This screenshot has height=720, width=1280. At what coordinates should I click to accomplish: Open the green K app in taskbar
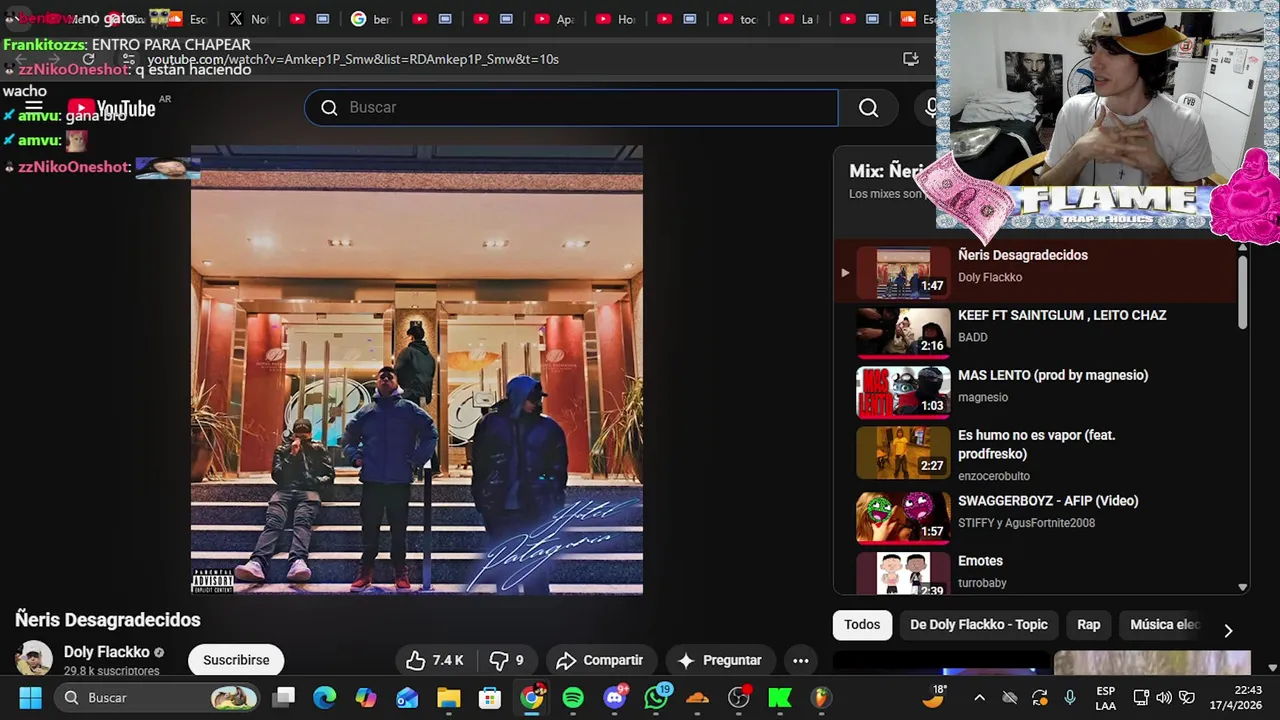point(780,698)
